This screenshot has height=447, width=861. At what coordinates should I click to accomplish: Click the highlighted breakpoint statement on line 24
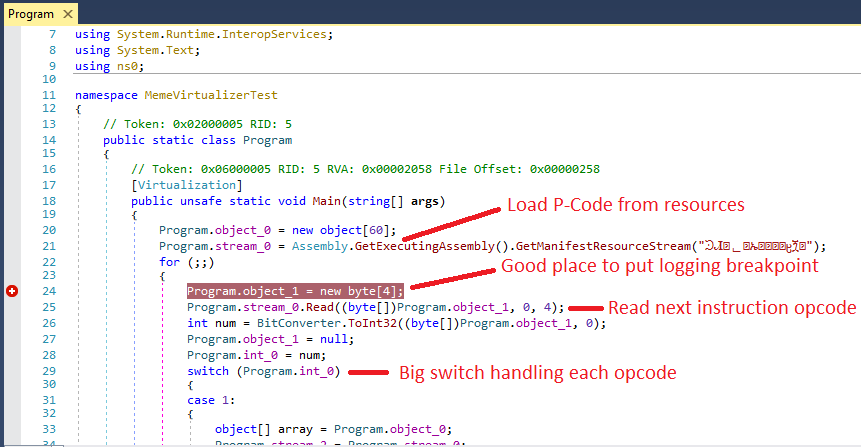(295, 291)
